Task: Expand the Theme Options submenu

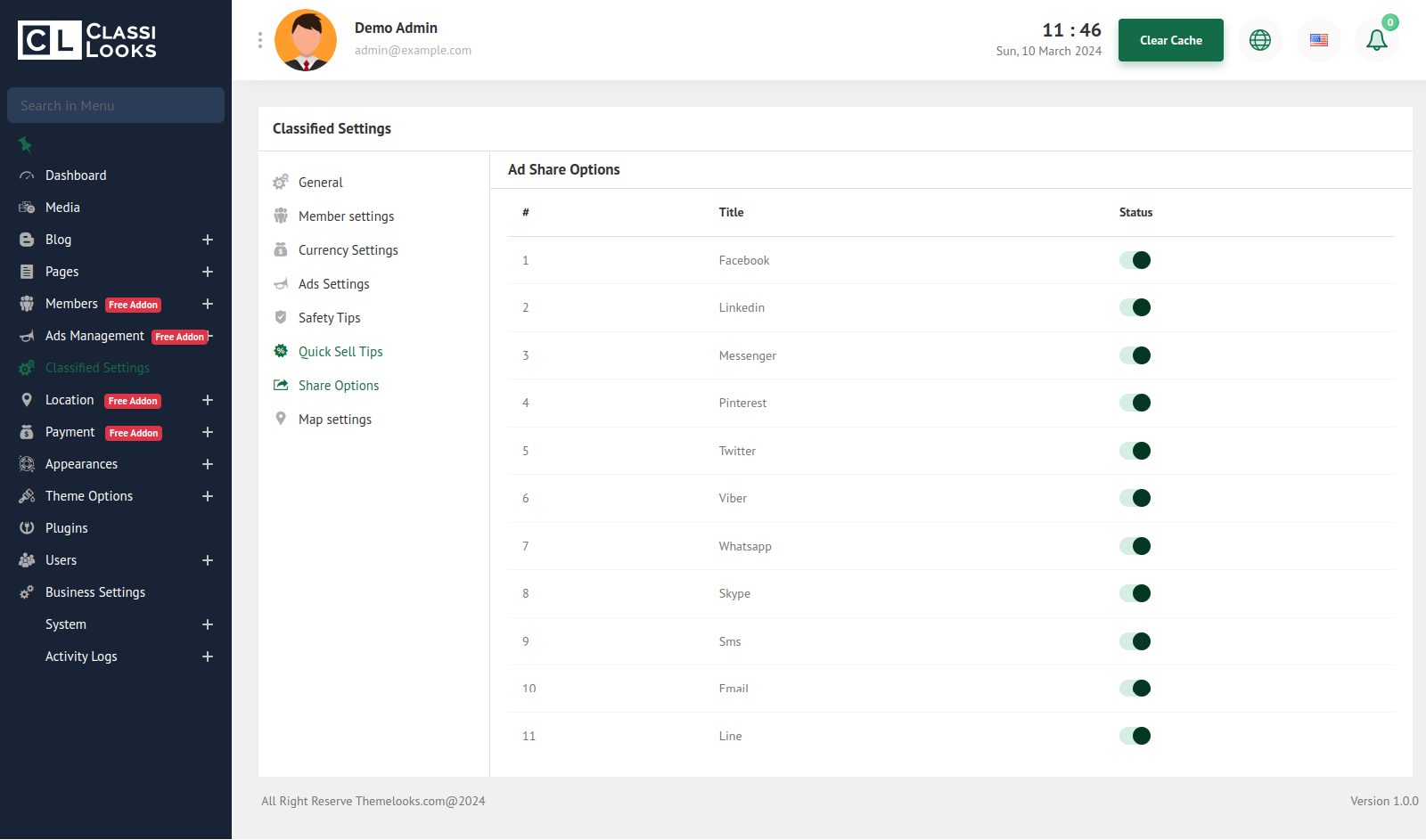Action: 208,496
